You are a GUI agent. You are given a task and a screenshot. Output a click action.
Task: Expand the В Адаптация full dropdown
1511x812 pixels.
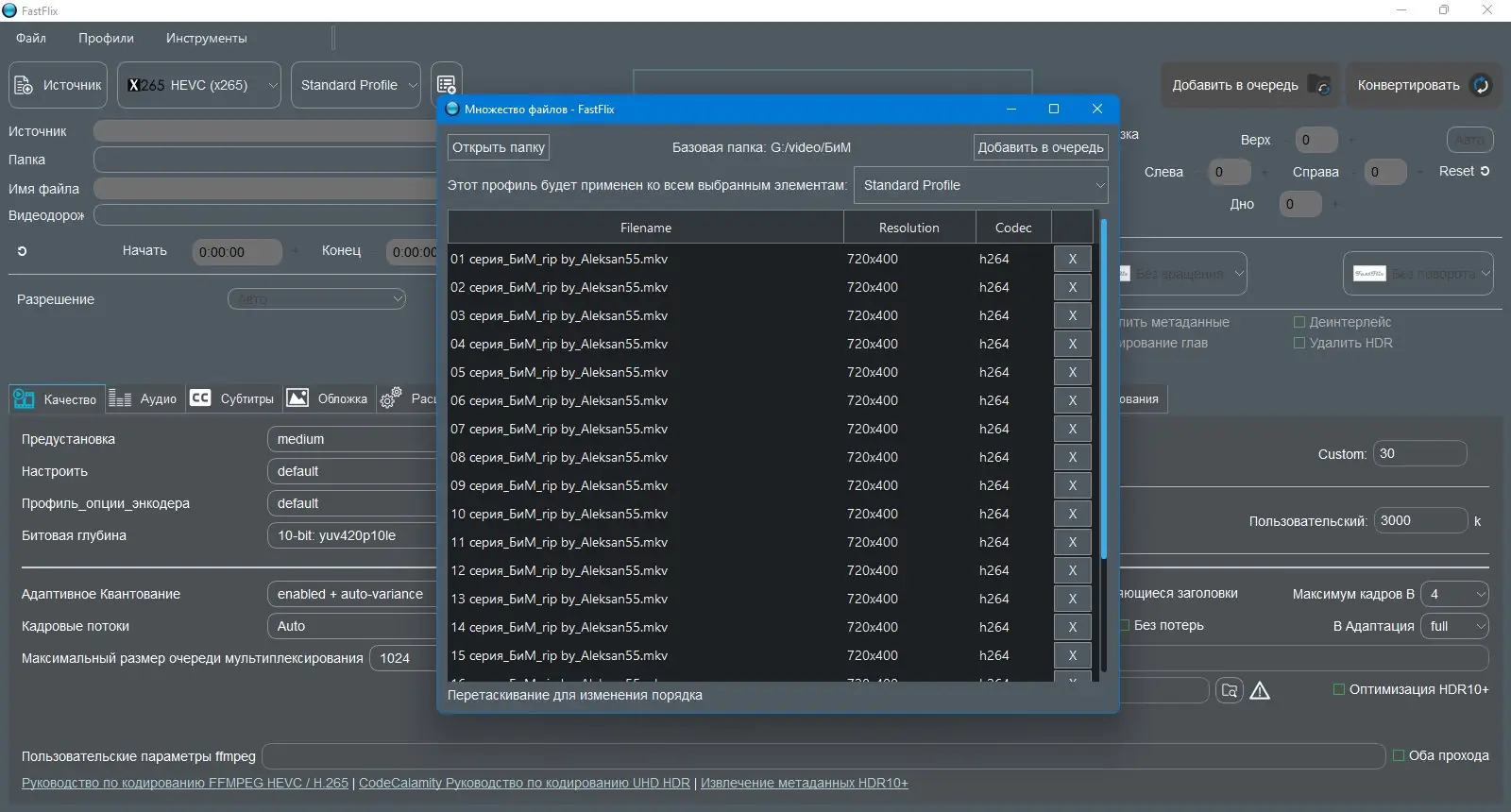click(1454, 626)
